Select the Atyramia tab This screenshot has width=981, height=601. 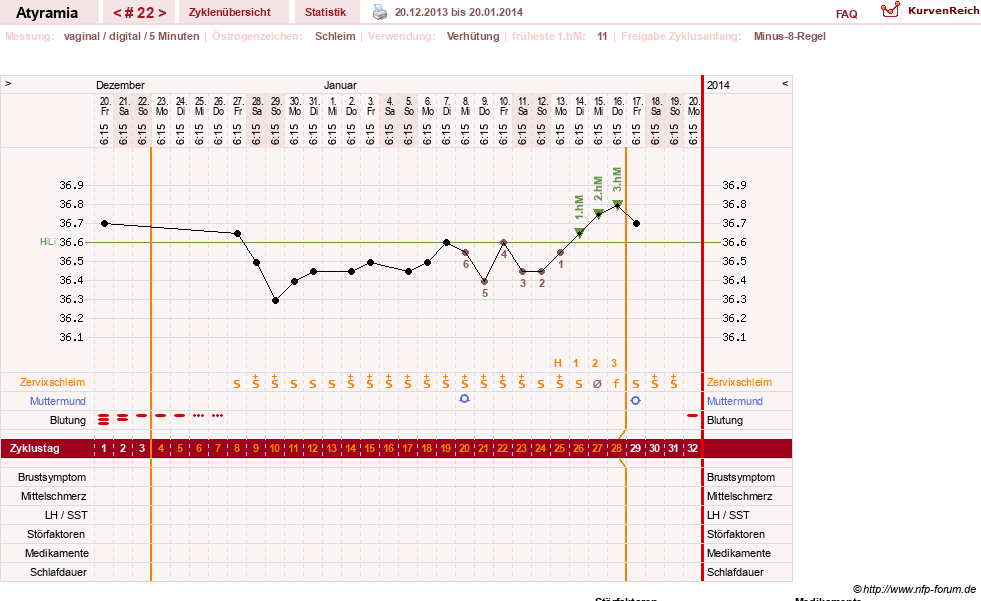[x=47, y=13]
